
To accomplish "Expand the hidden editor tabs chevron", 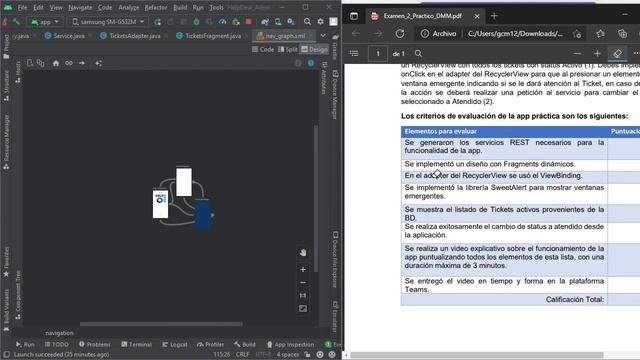I will coord(323,36).
